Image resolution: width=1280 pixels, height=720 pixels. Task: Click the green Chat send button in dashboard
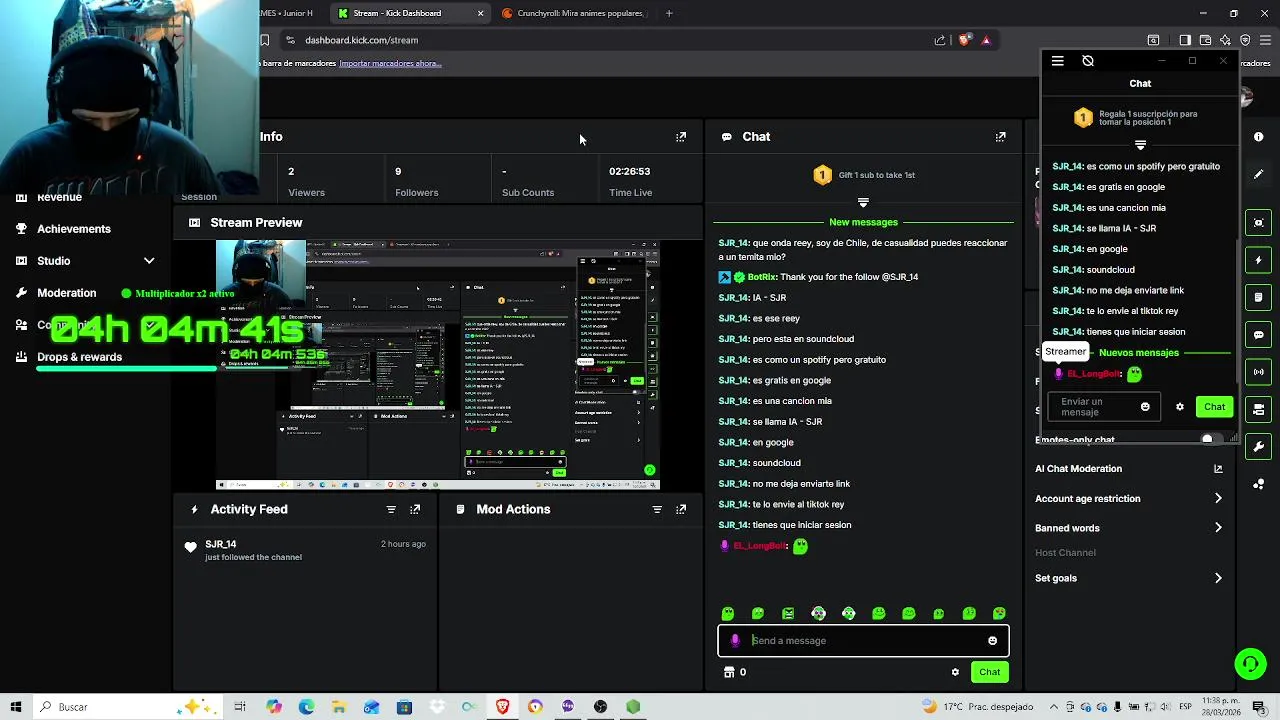coord(989,672)
